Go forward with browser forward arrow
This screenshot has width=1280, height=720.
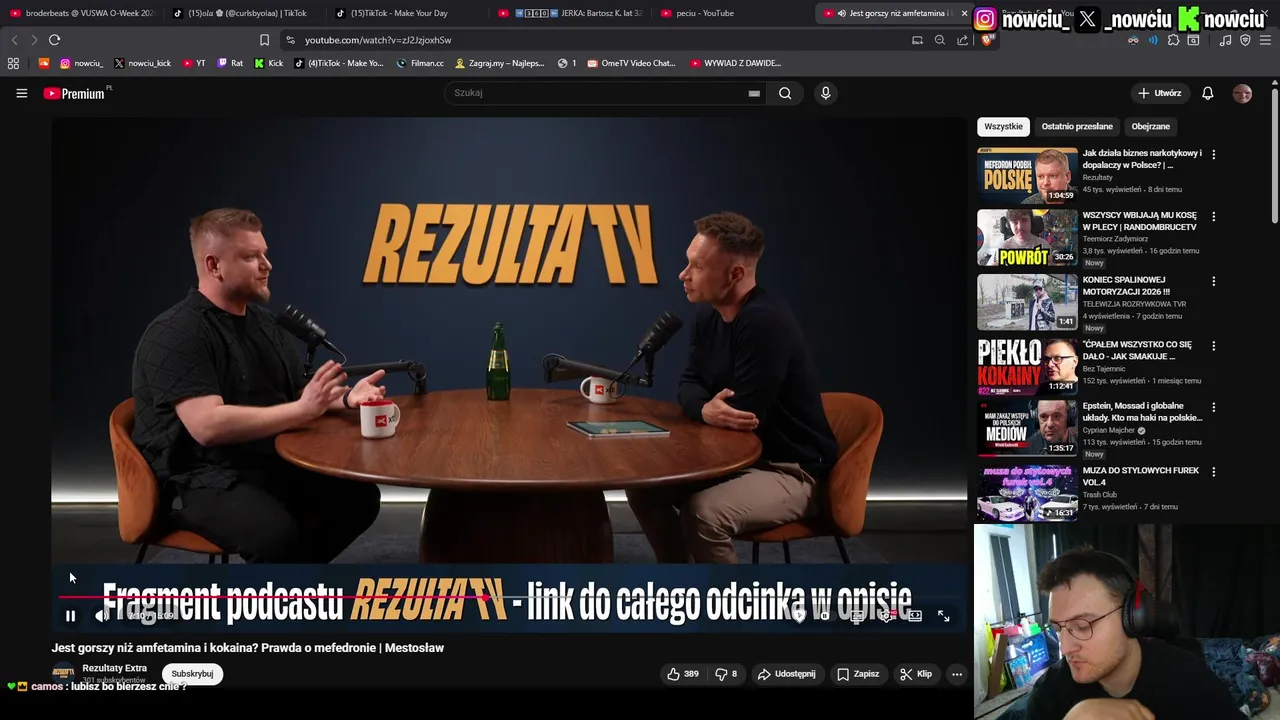coord(34,40)
